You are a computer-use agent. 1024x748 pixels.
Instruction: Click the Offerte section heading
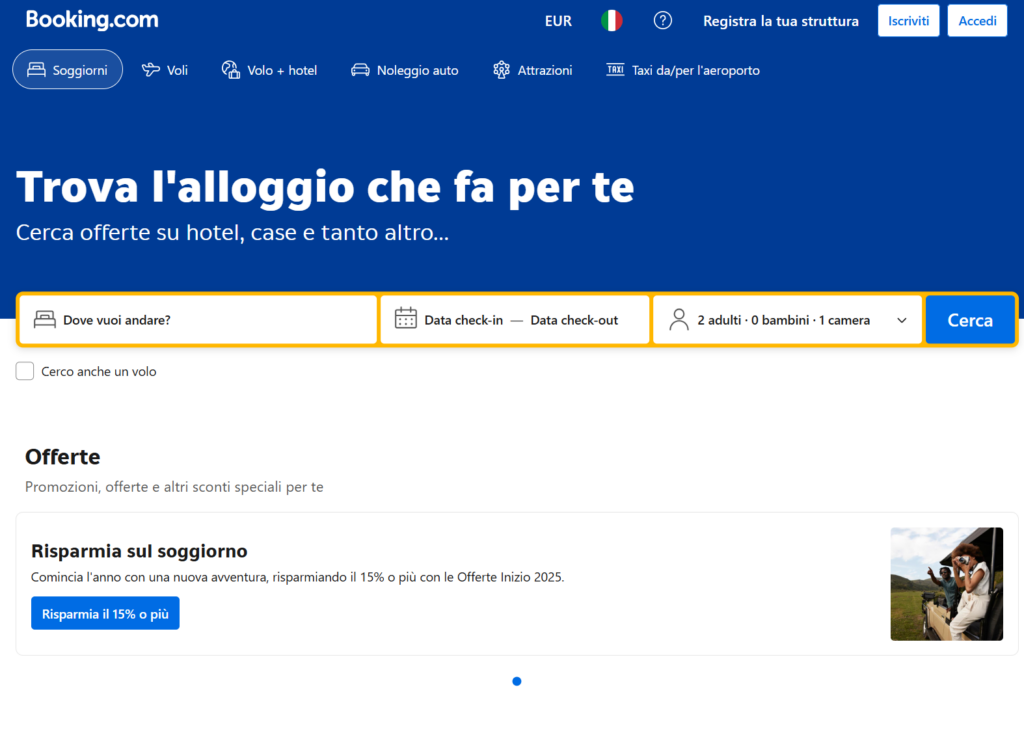coord(63,457)
